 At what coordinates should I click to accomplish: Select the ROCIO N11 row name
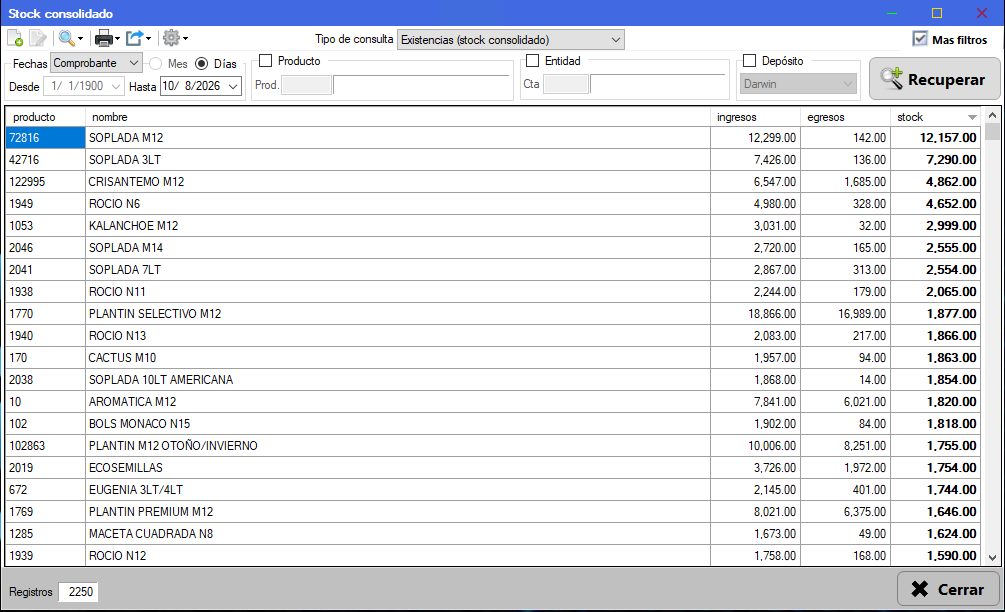(x=117, y=292)
